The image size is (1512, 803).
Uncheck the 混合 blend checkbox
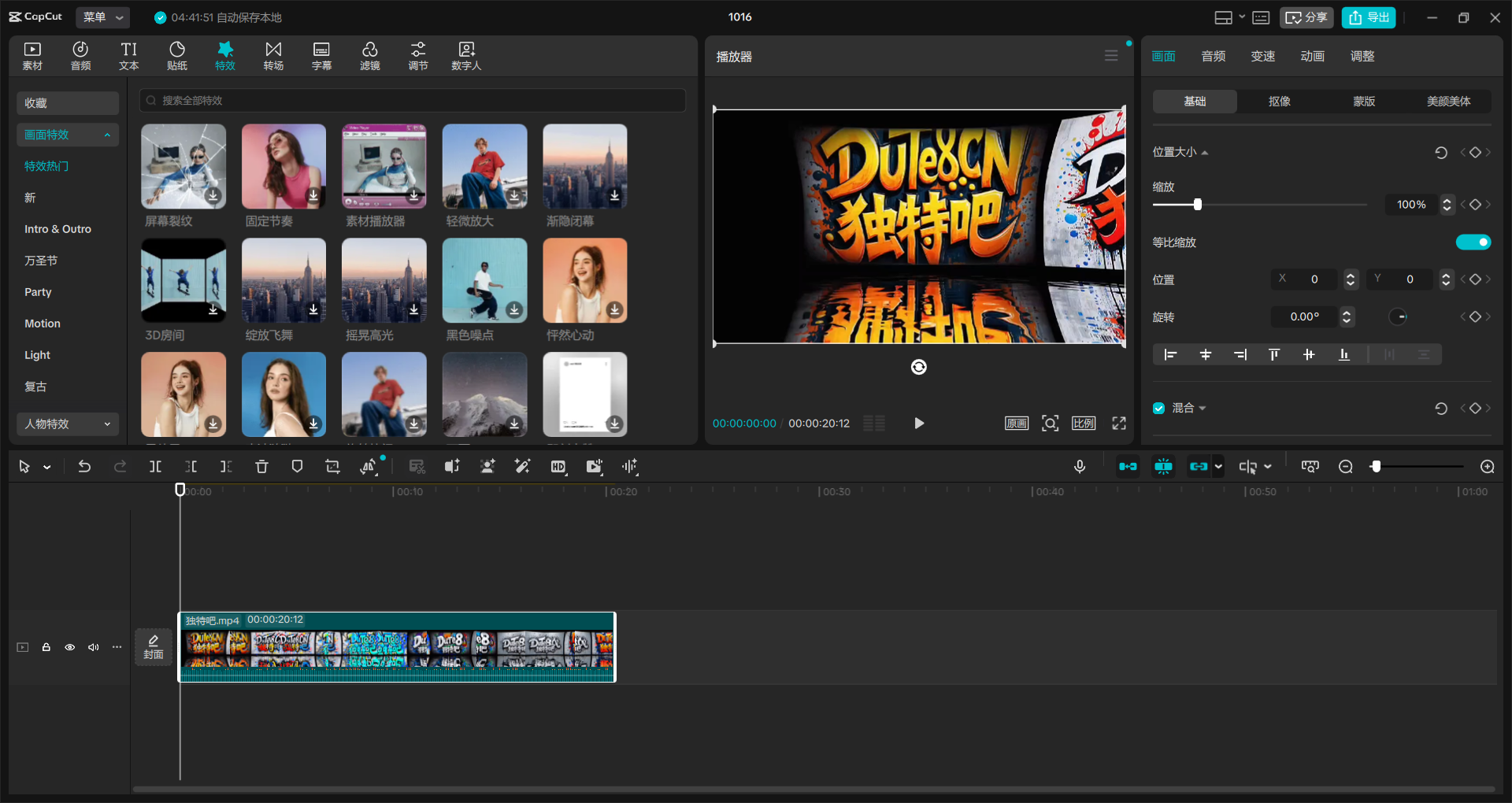click(x=1159, y=408)
